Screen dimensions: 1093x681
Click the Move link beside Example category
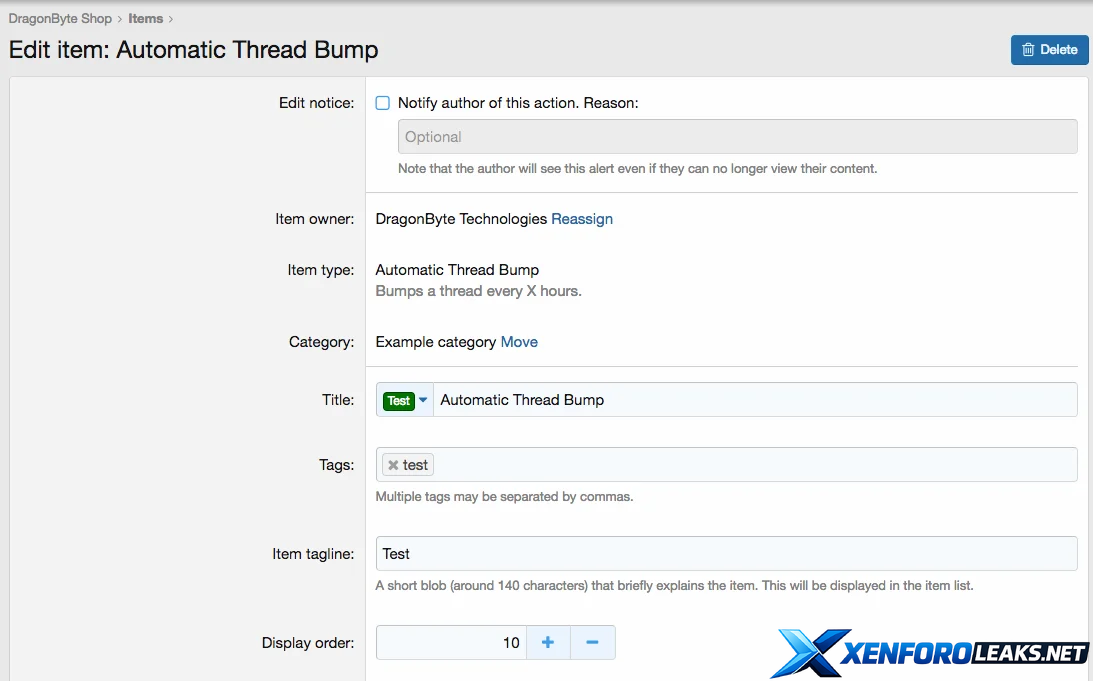click(519, 342)
